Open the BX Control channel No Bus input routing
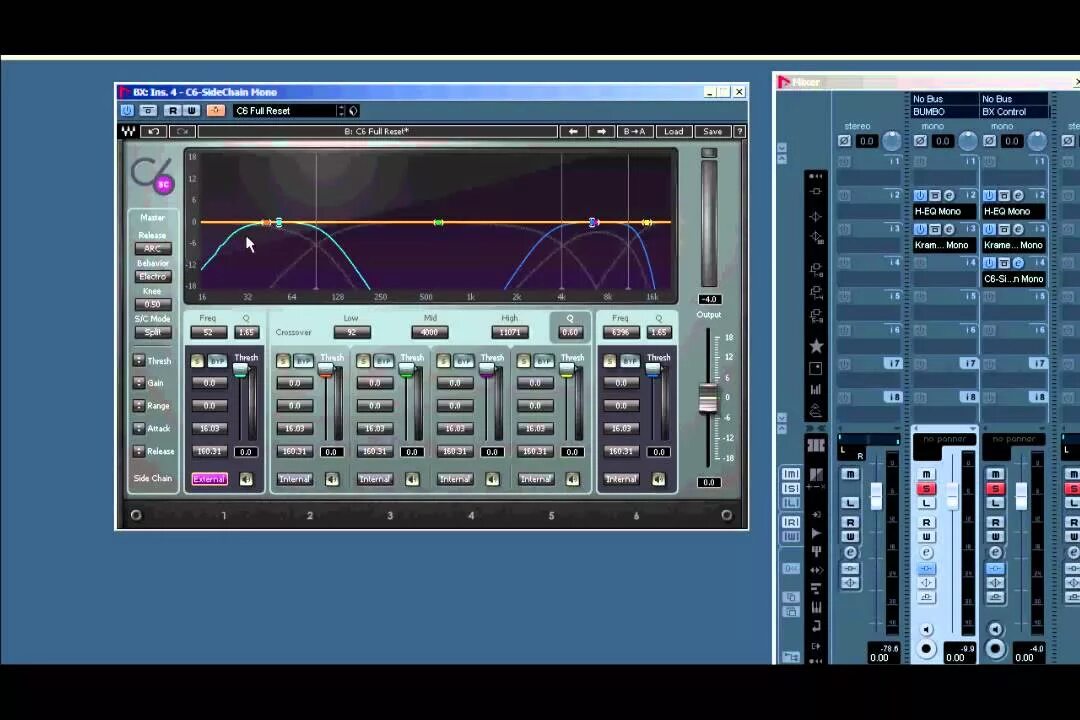Viewport: 1080px width, 720px height. click(x=1013, y=99)
